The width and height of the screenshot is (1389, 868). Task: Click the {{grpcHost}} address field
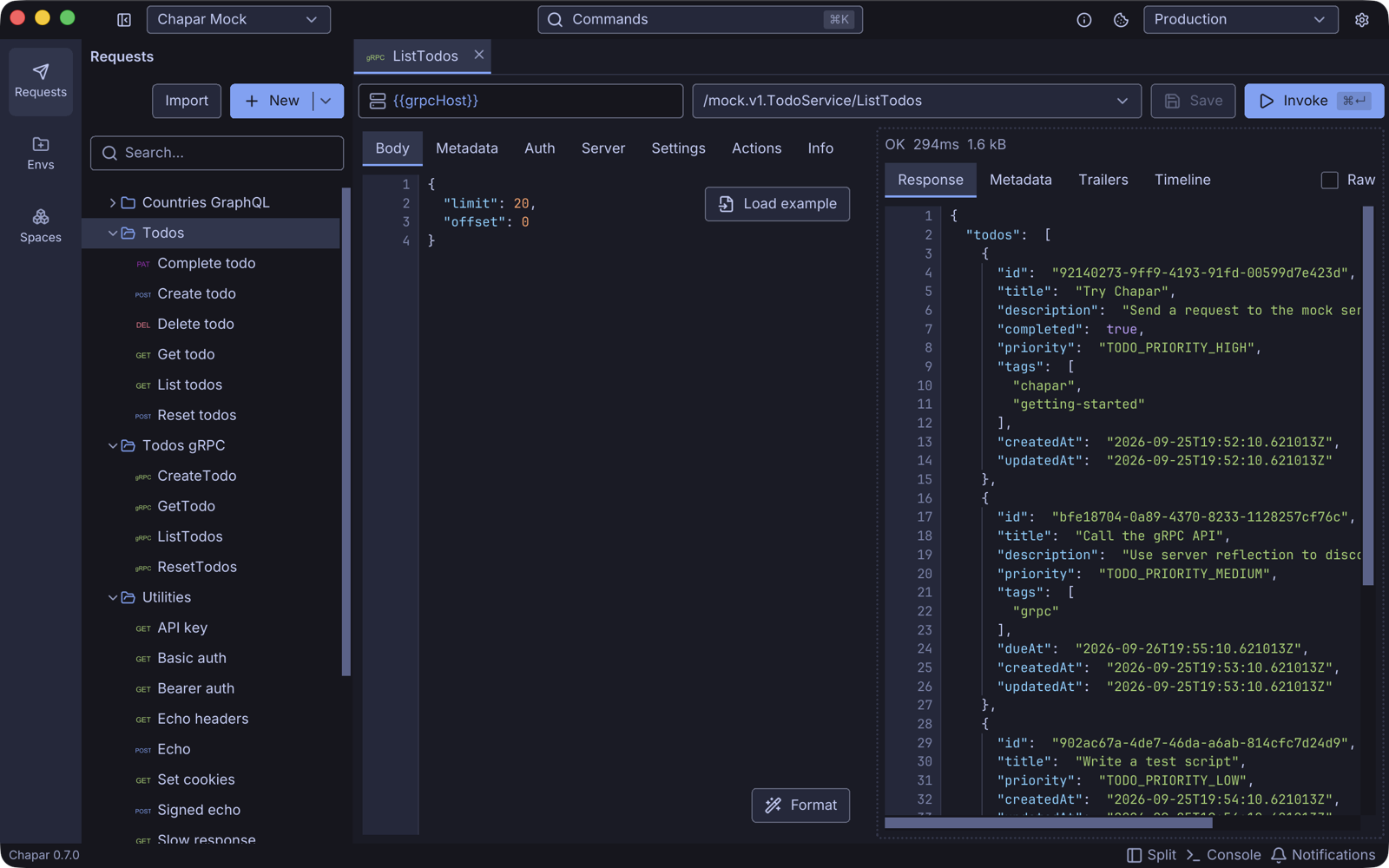521,101
